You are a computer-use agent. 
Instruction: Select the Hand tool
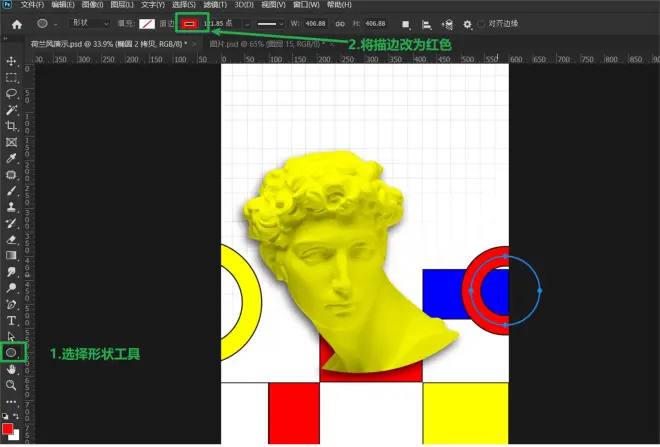click(x=11, y=370)
